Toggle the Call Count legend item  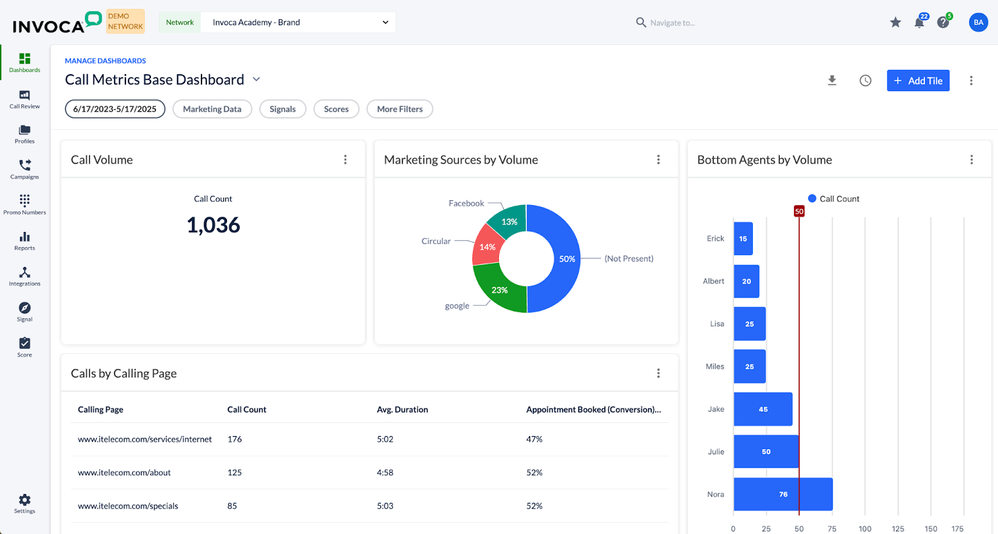833,199
